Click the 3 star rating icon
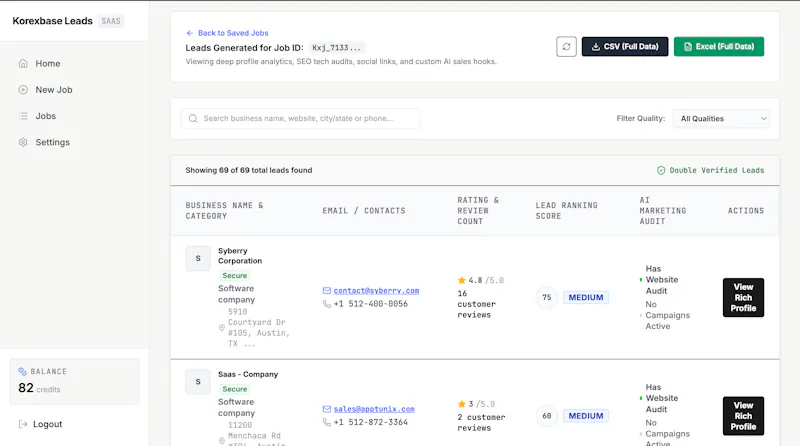The height and width of the screenshot is (446, 800). (x=462, y=404)
